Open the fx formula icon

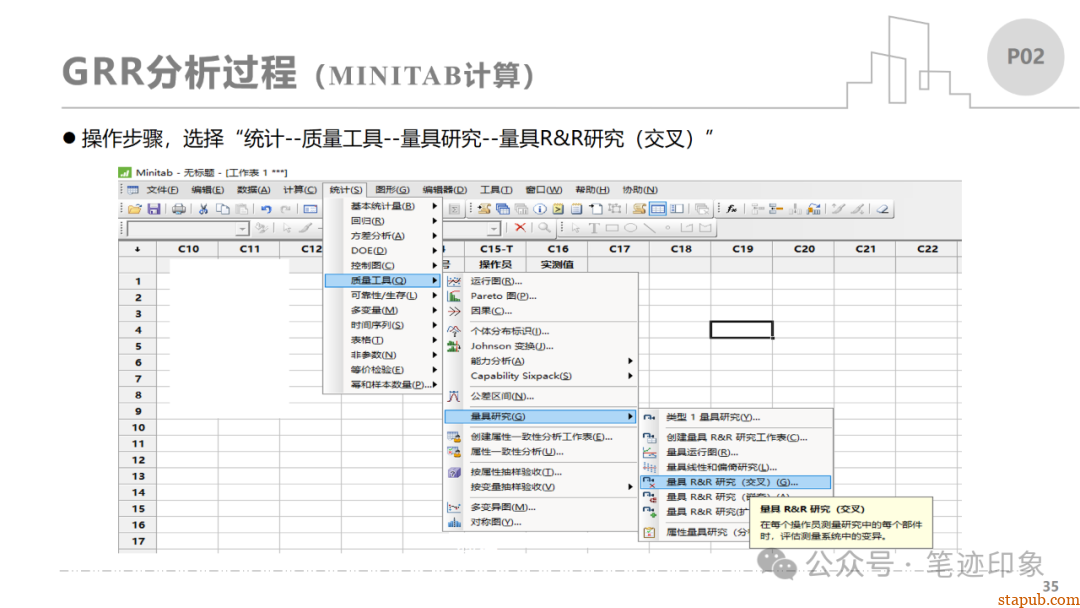731,209
